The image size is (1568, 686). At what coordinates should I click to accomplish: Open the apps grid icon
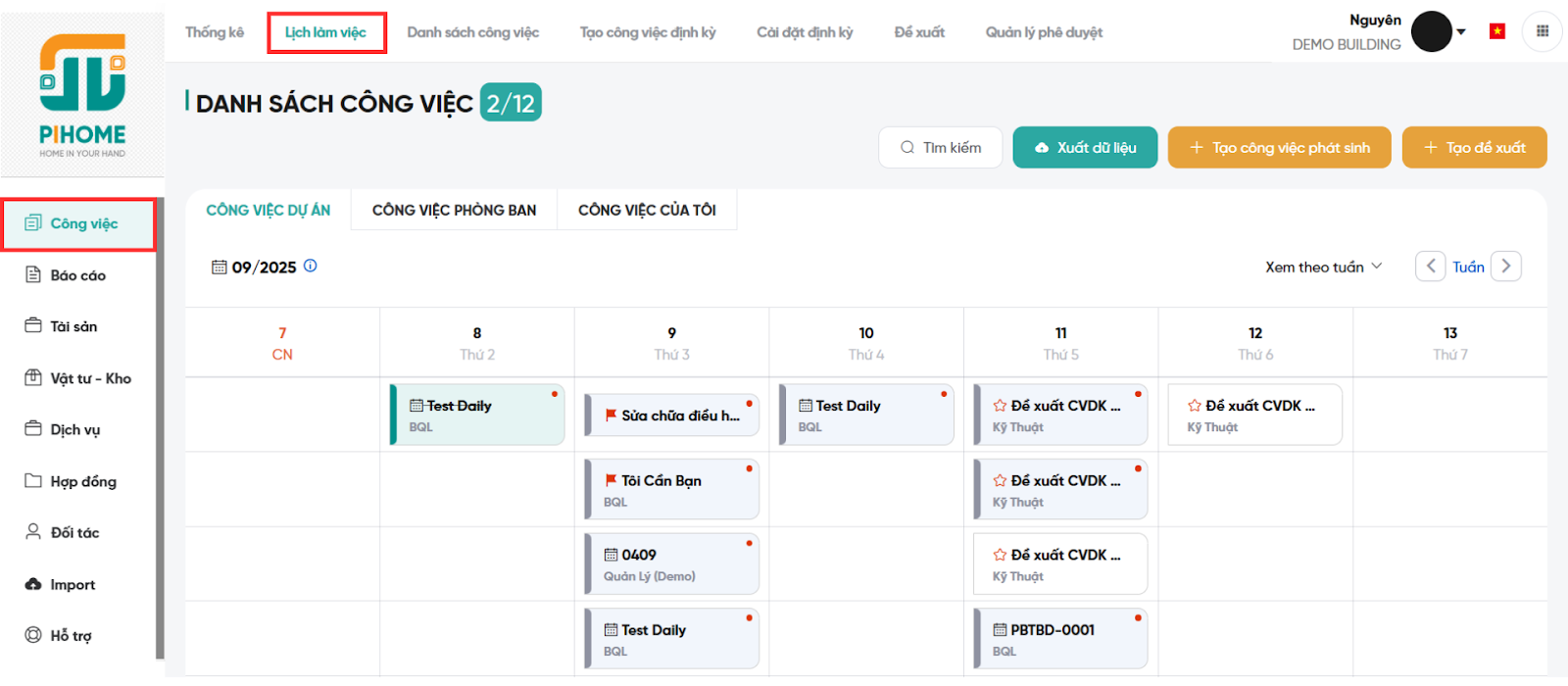pyautogui.click(x=1542, y=31)
